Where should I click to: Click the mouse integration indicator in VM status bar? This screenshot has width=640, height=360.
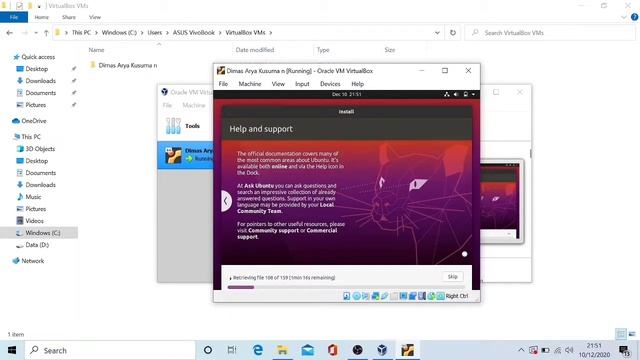pyautogui.click(x=431, y=296)
